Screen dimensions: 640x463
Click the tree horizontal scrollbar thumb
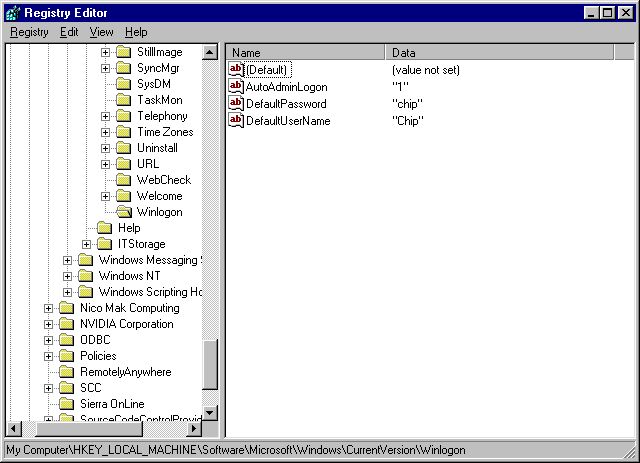(x=89, y=429)
